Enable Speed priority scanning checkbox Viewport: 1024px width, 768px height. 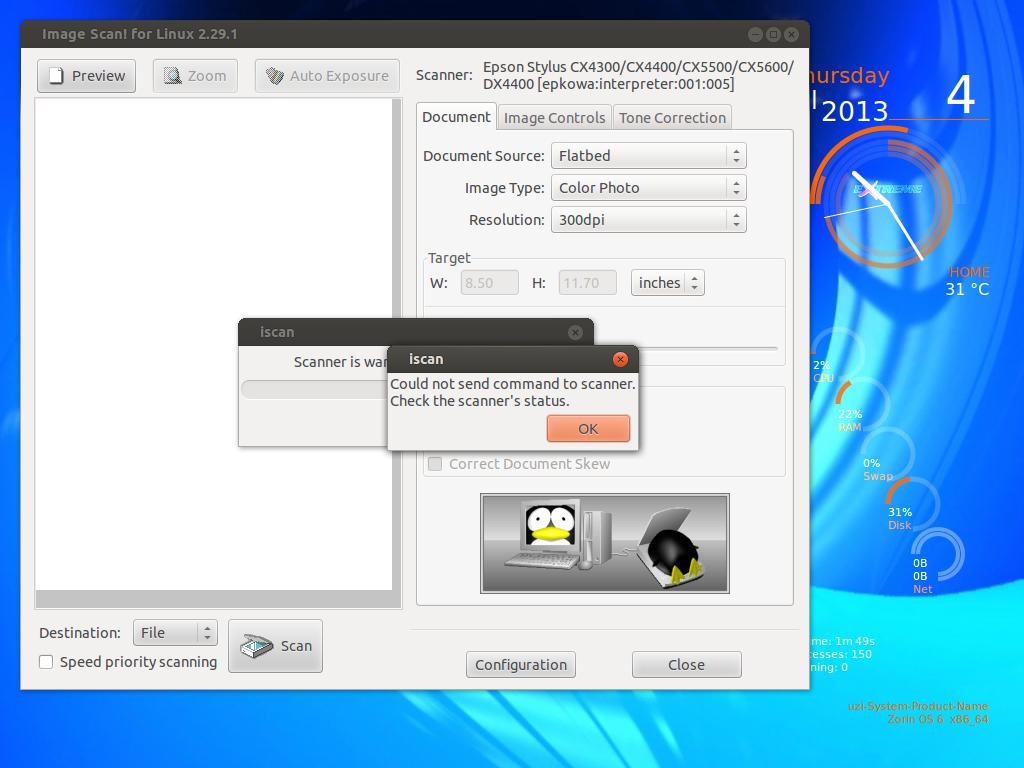pos(46,662)
